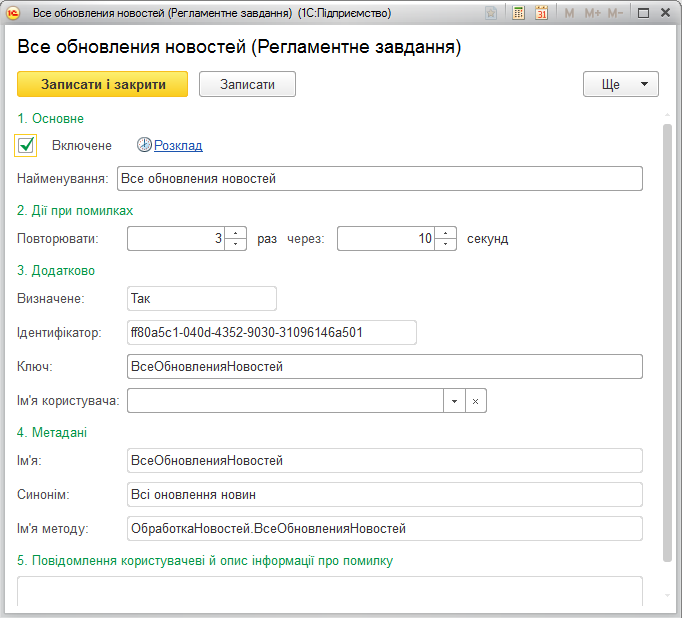Open the Розклад schedule link
682x618 pixels.
(x=178, y=145)
